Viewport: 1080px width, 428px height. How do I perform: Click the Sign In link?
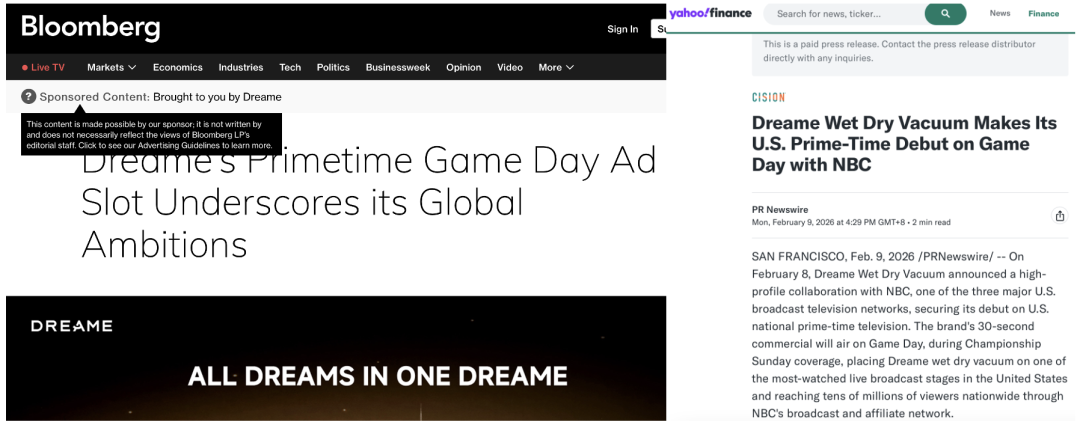click(x=622, y=29)
